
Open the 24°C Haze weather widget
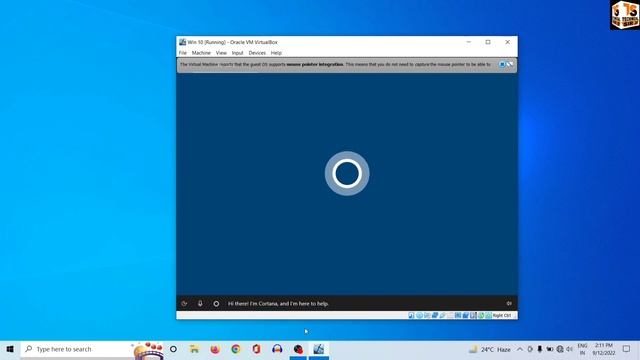[x=490, y=349]
